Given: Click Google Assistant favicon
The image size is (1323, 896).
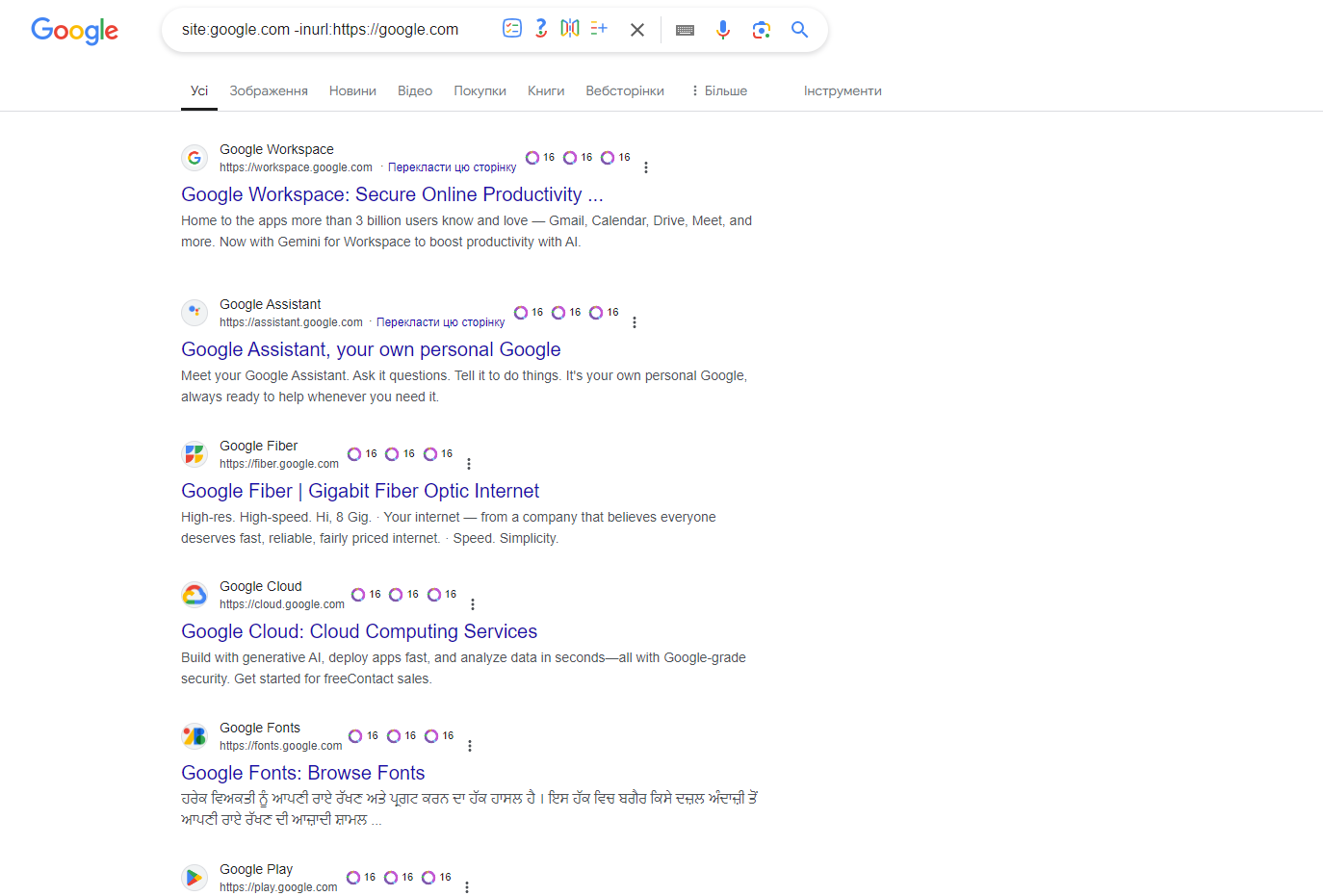Looking at the screenshot, I should pos(195,313).
